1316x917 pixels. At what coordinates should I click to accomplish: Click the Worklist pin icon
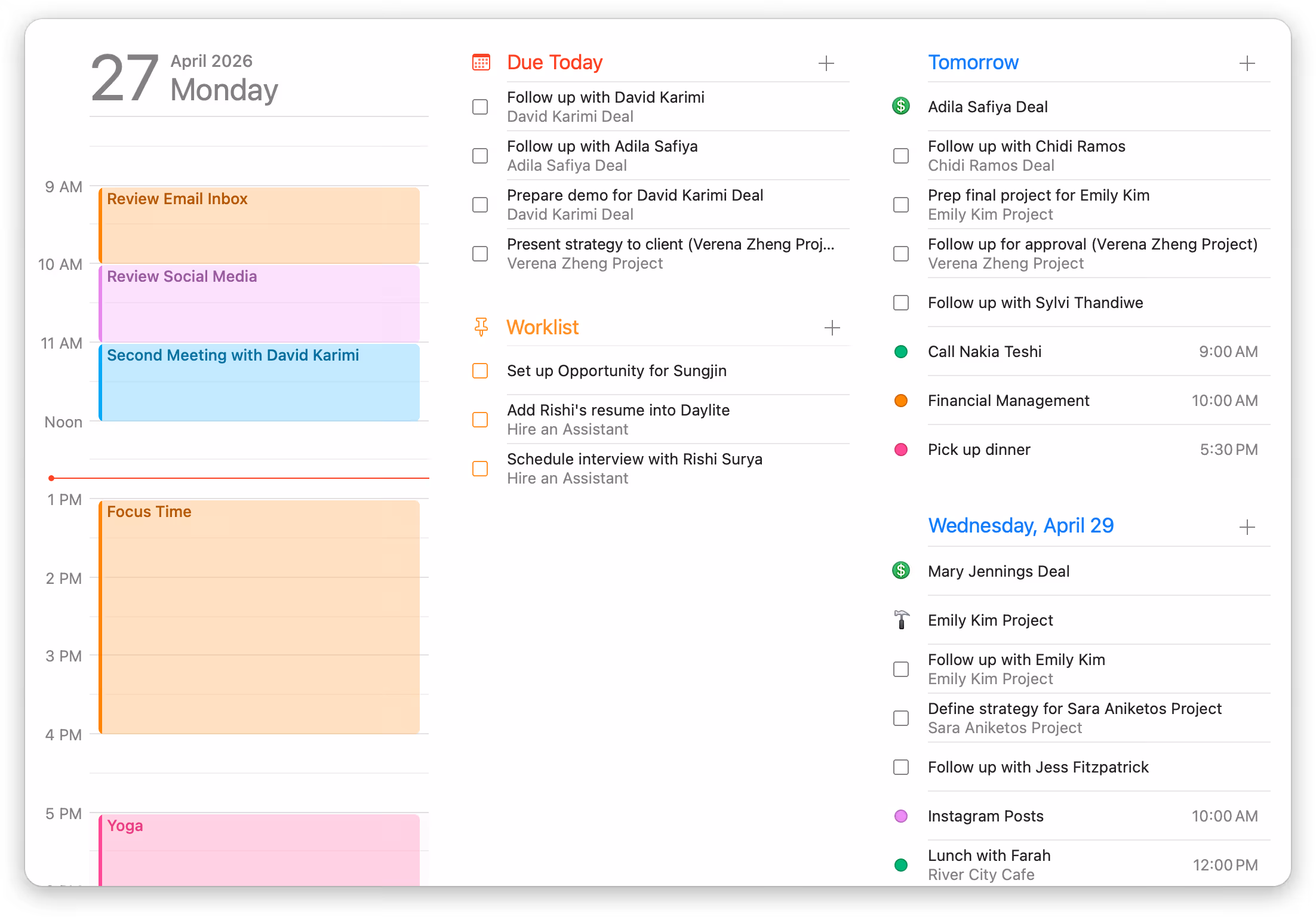tap(481, 327)
